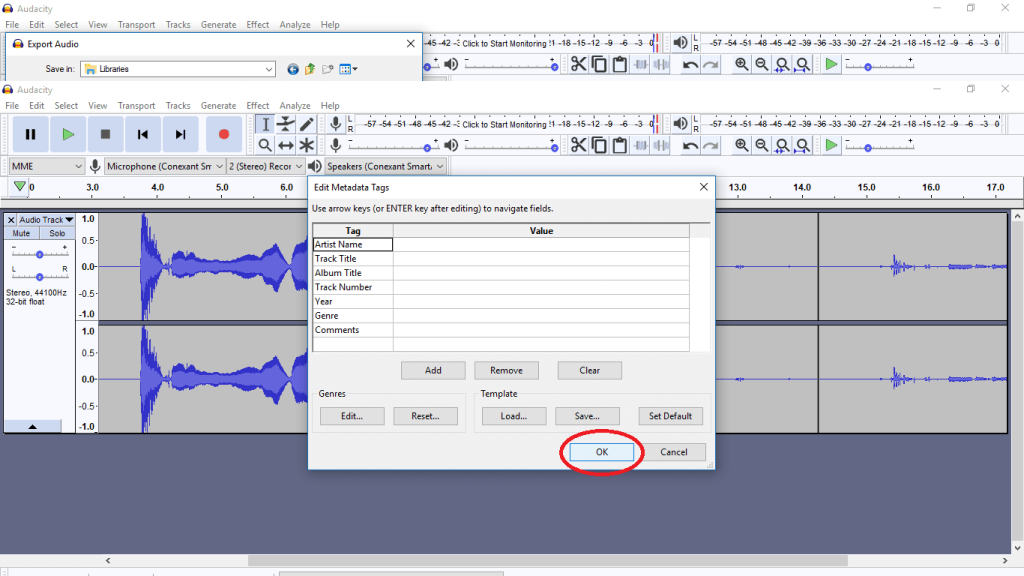1024x576 pixels.
Task: Click the back arrow icon in the Export Audio dialog
Action: [293, 69]
